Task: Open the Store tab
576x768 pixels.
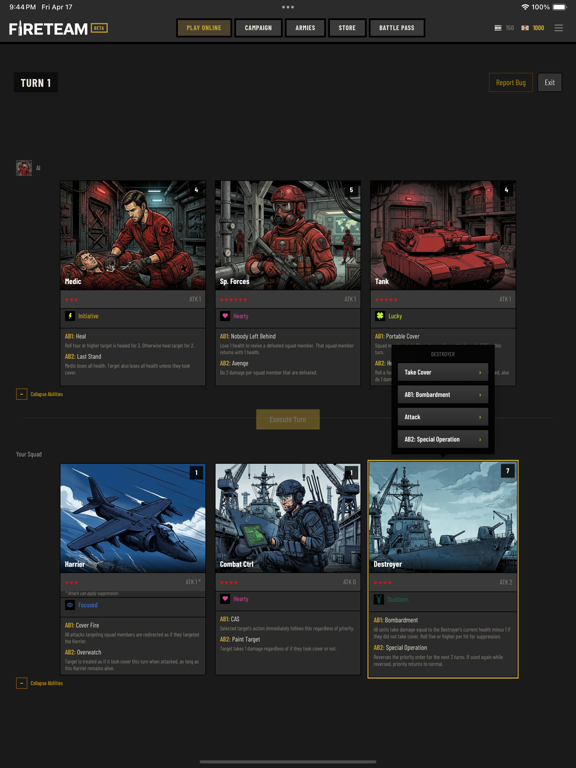Action: [347, 28]
